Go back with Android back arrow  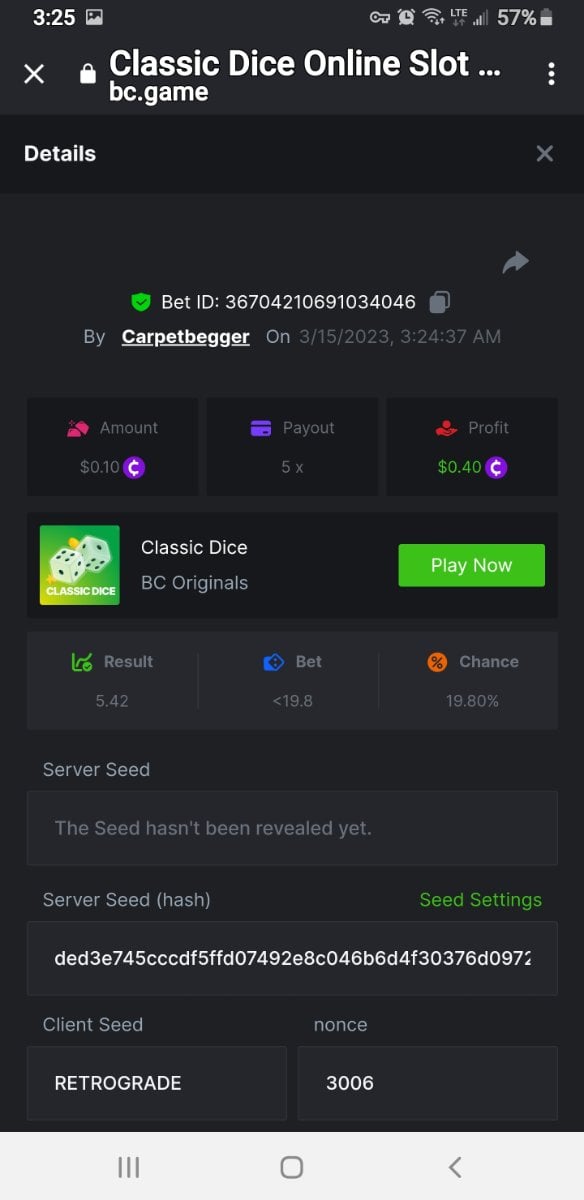(x=455, y=1167)
